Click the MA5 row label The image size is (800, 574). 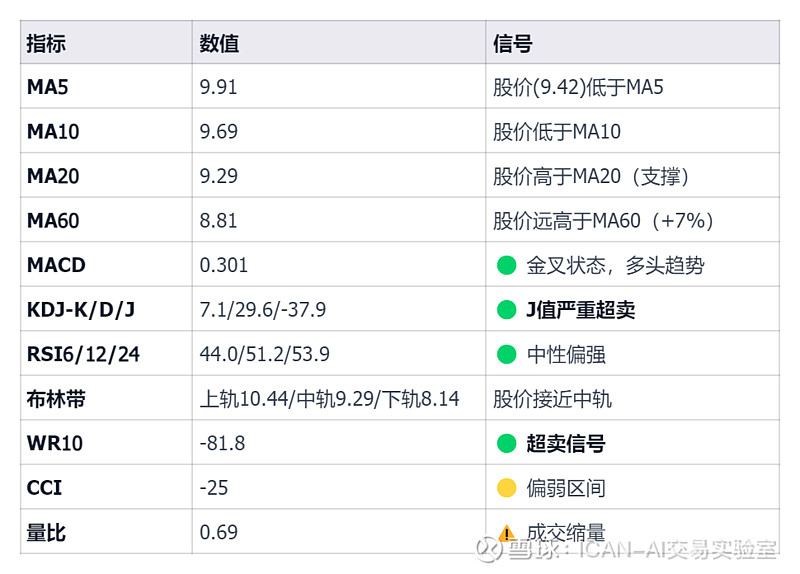[x=47, y=88]
